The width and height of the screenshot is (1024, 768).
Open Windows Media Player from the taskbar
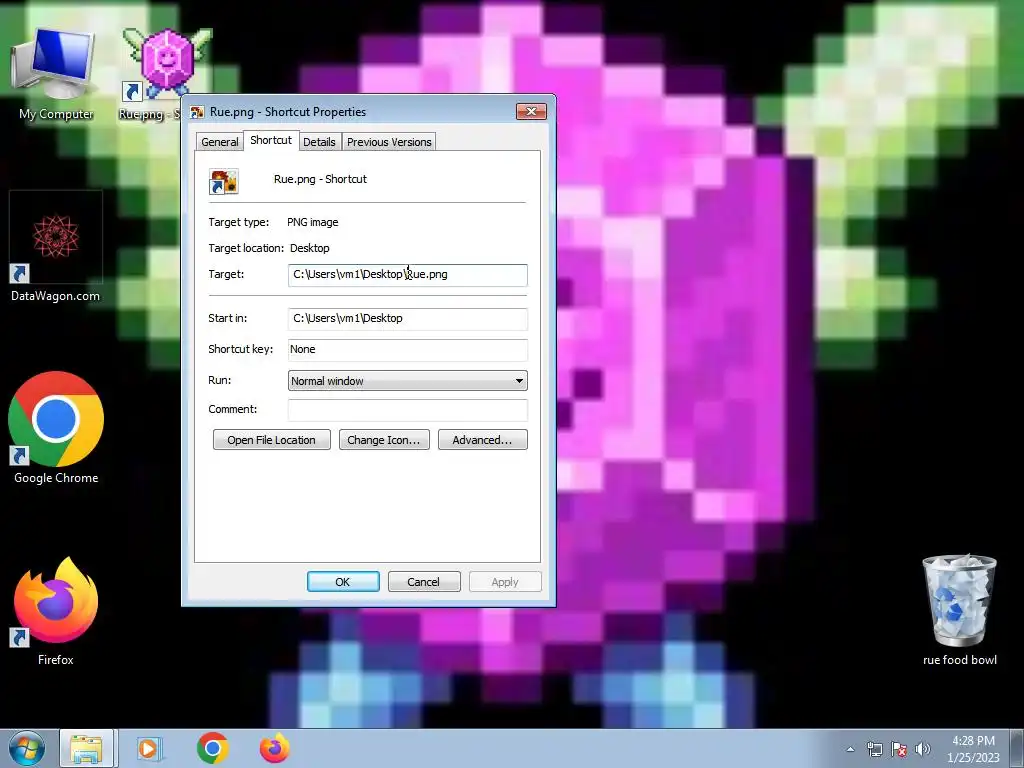click(x=149, y=748)
